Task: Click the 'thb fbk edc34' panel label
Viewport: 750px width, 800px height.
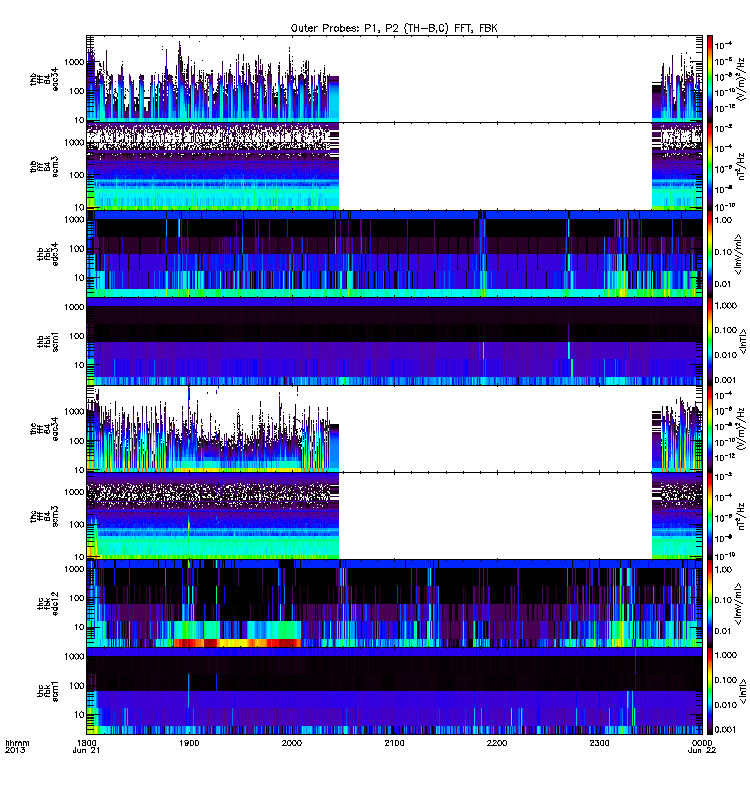Action: (48, 254)
